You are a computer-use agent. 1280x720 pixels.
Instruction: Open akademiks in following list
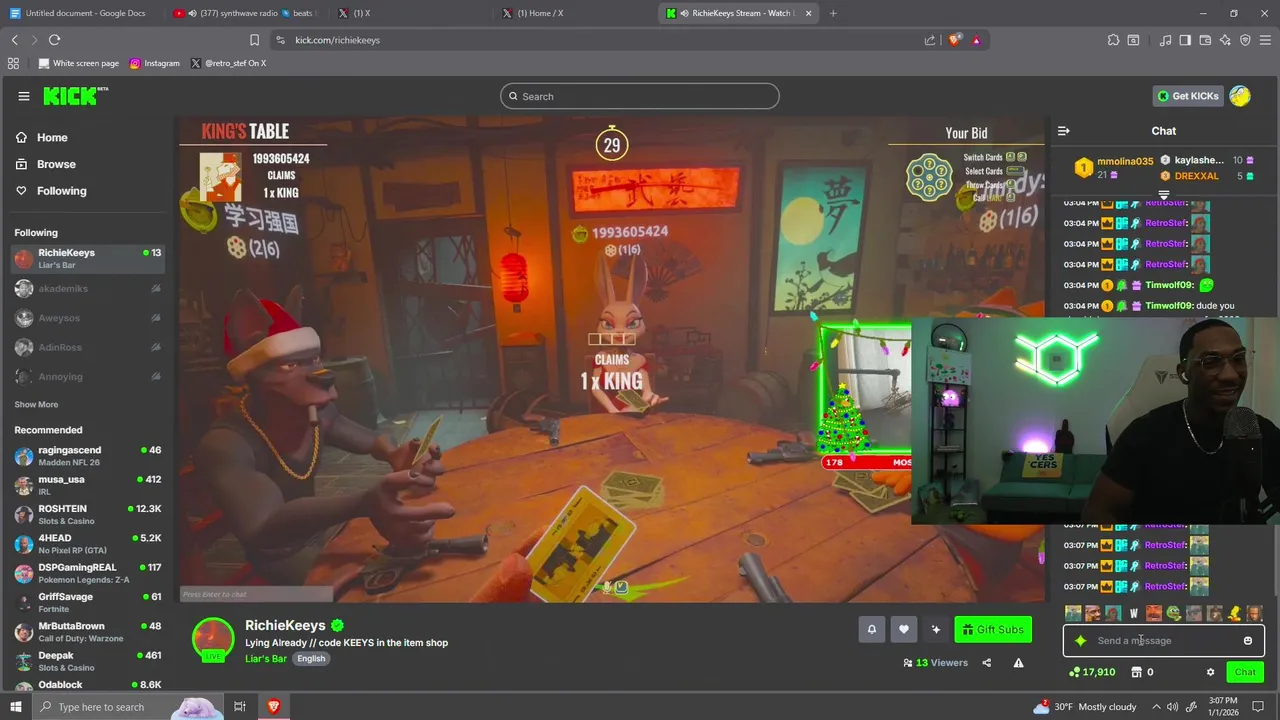(88, 288)
